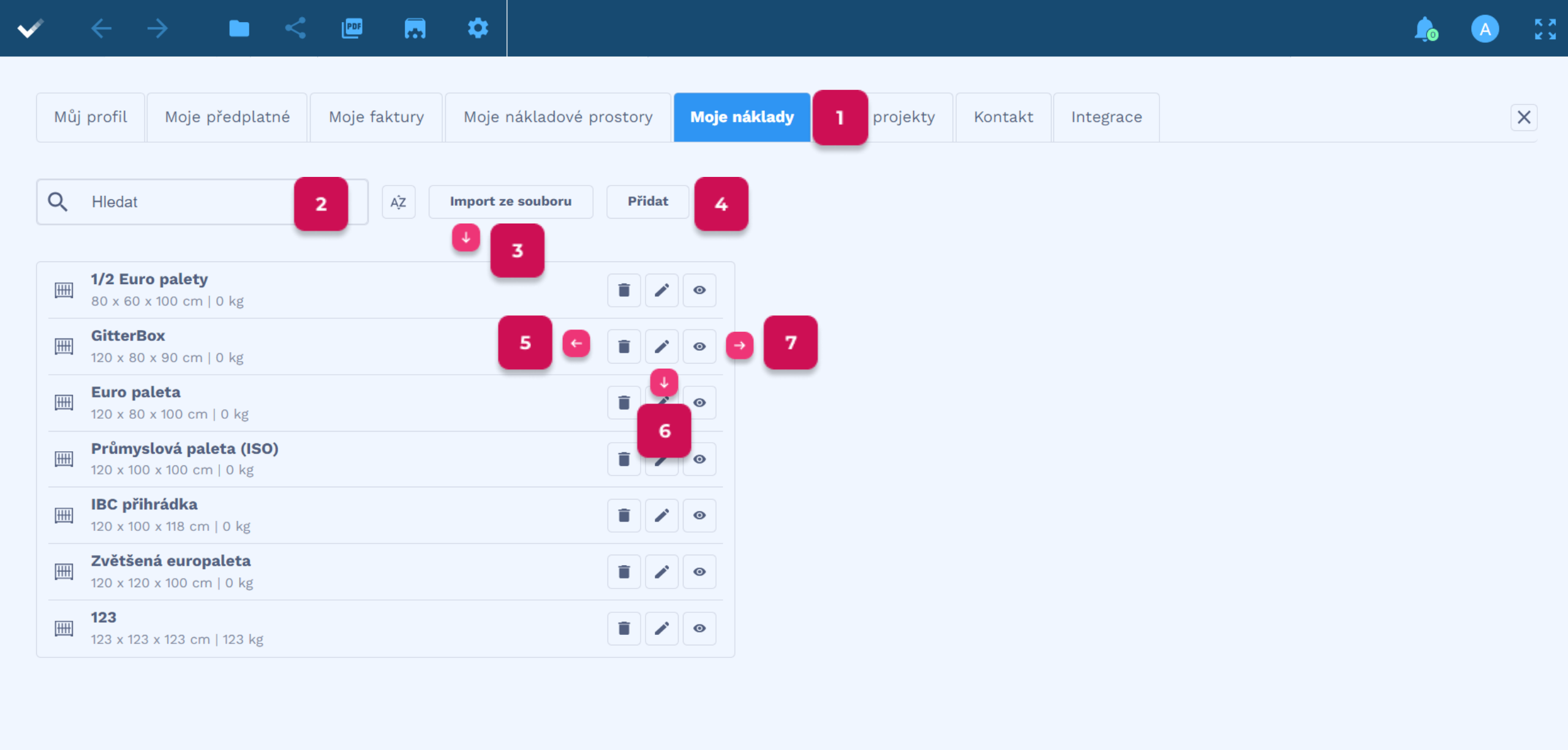The image size is (1568, 750).
Task: Switch to Moje faktury tab
Action: point(376,117)
